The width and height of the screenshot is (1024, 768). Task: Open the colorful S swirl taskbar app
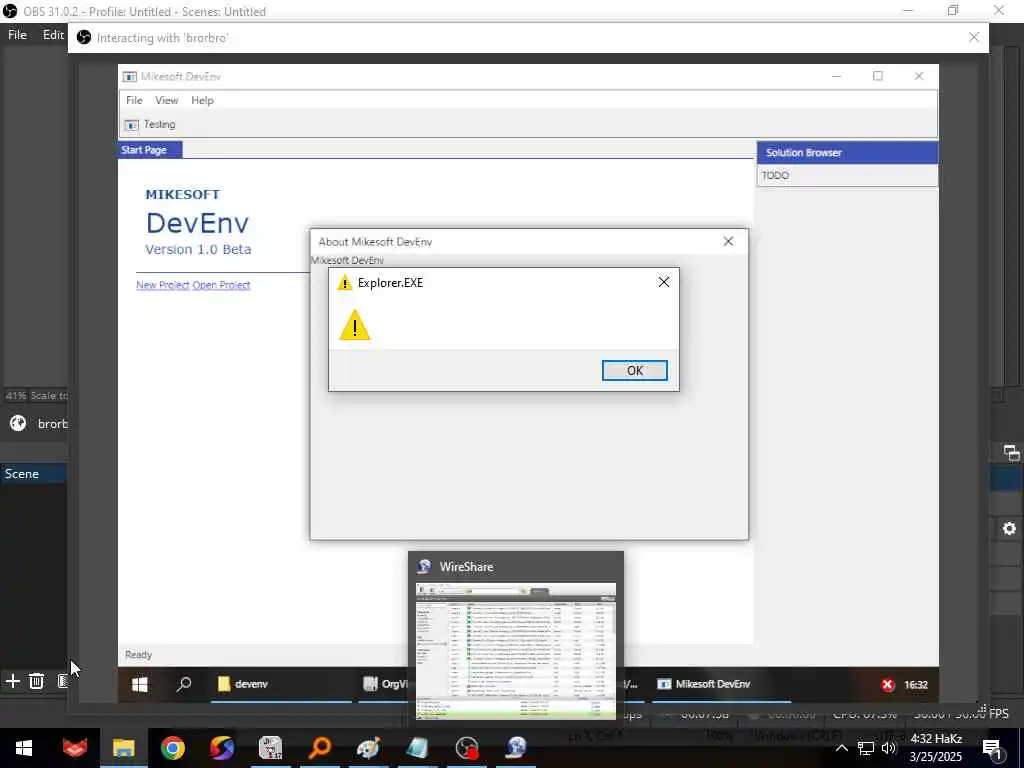[221, 748]
